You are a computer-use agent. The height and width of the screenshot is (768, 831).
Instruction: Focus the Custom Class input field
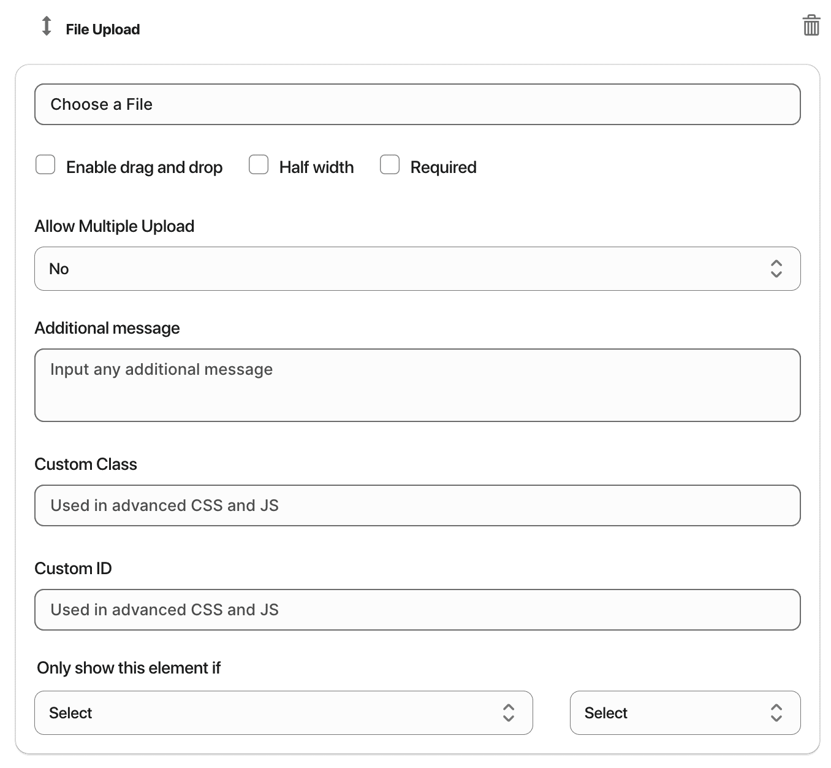[x=417, y=506]
